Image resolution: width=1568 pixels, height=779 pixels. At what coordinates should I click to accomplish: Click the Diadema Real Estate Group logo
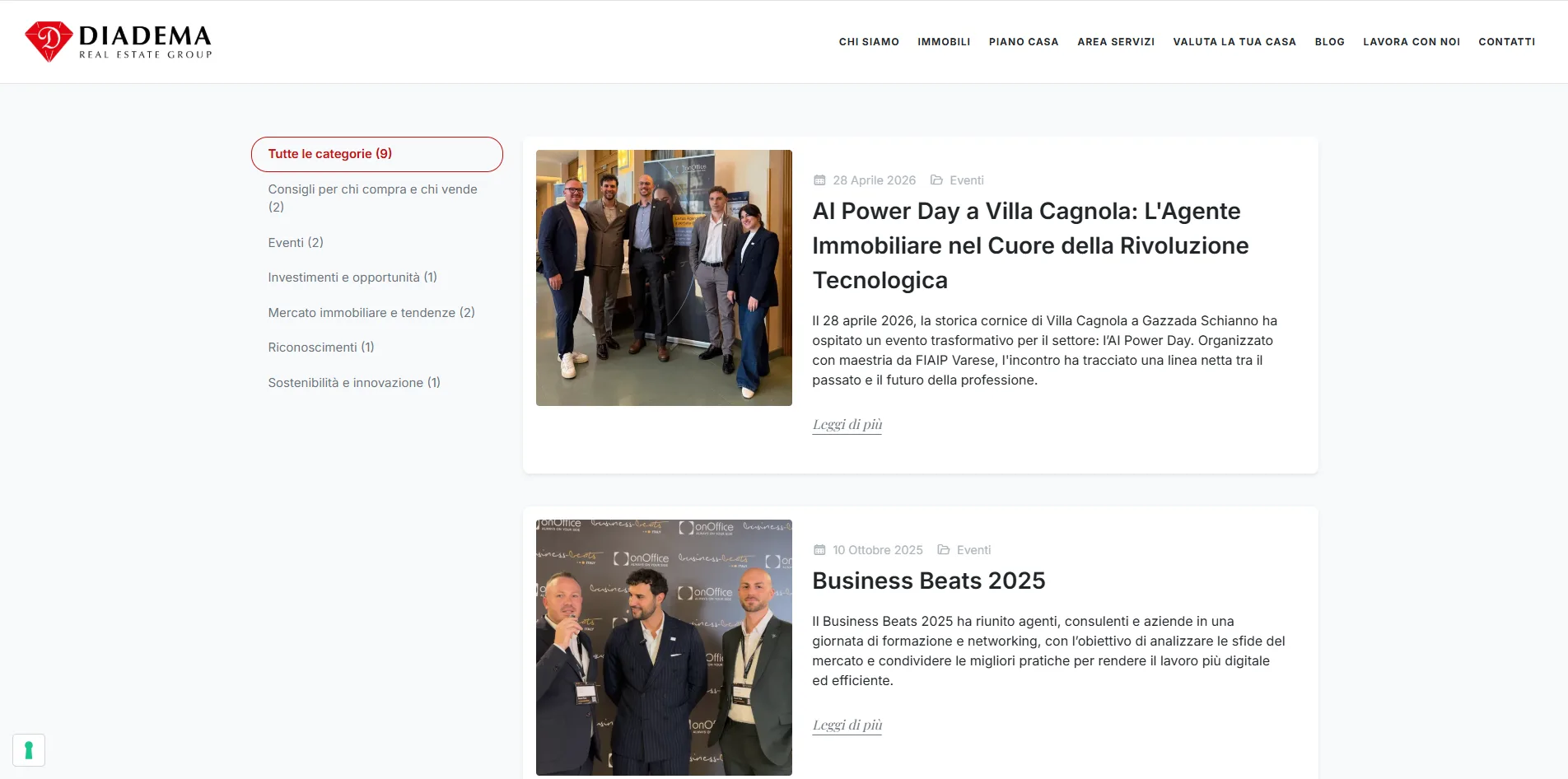click(119, 41)
